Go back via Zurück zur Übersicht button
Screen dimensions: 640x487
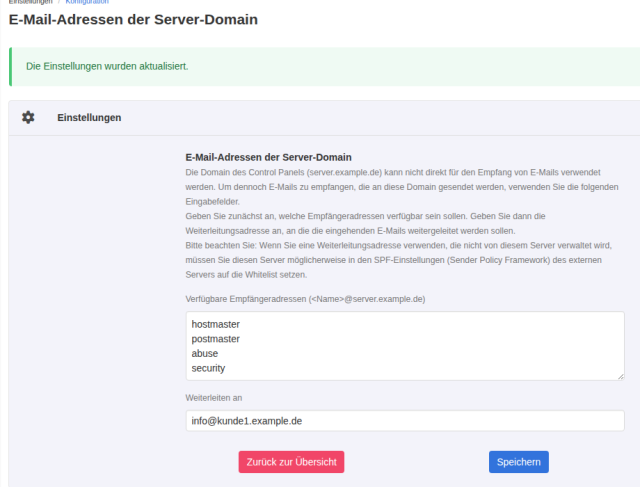click(x=291, y=462)
